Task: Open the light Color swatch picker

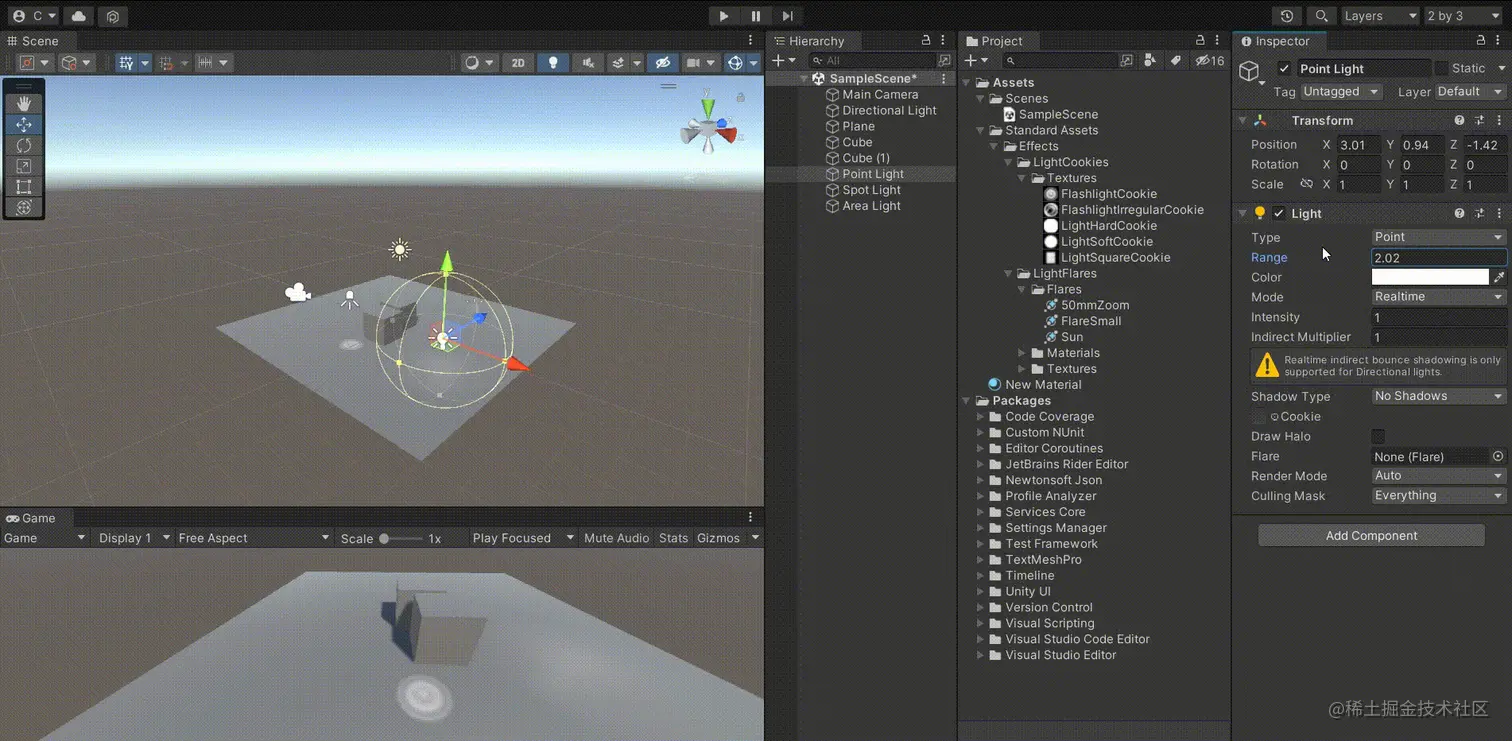Action: click(1430, 277)
